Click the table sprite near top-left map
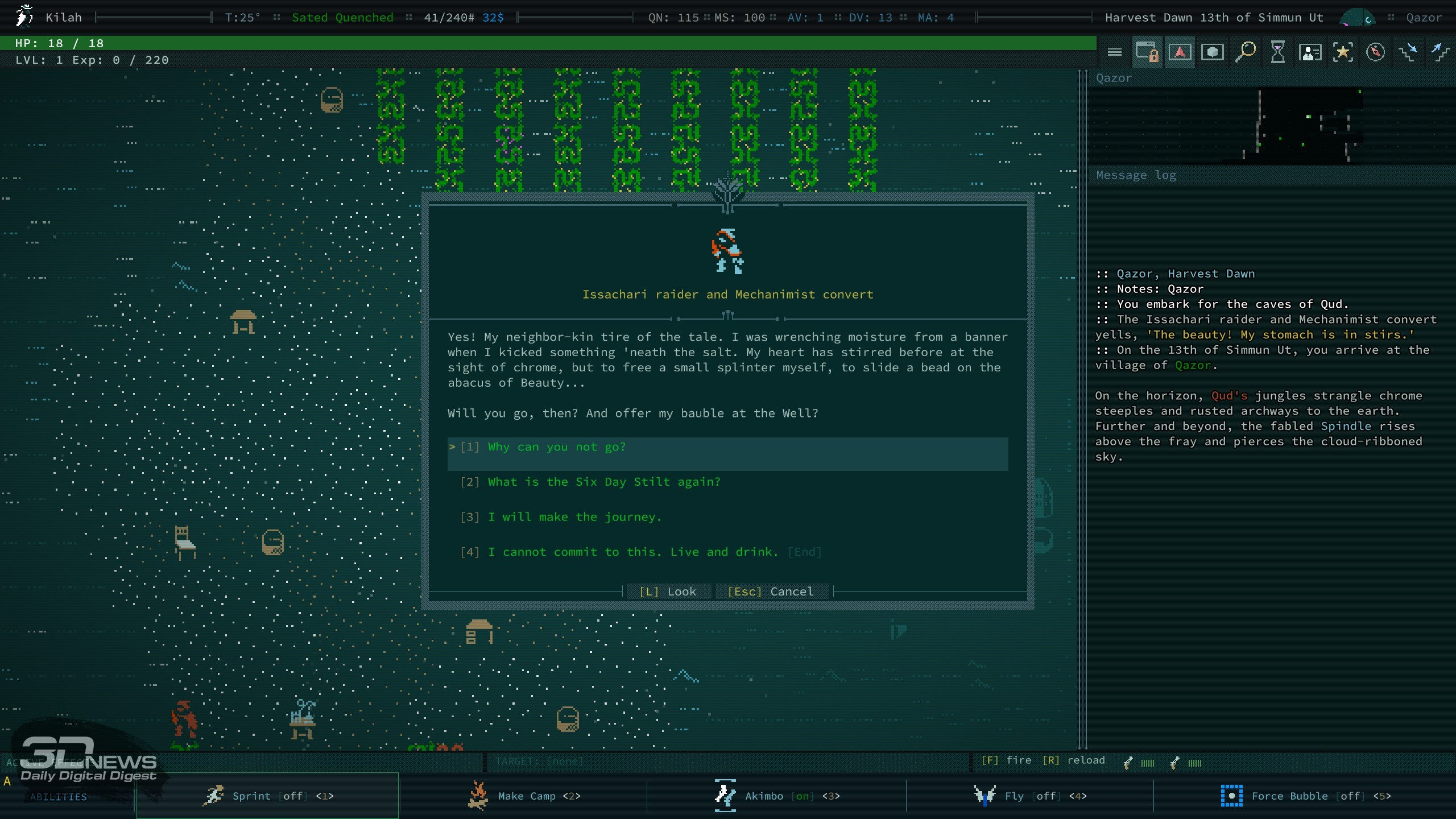This screenshot has height=819, width=1456. coord(243,322)
